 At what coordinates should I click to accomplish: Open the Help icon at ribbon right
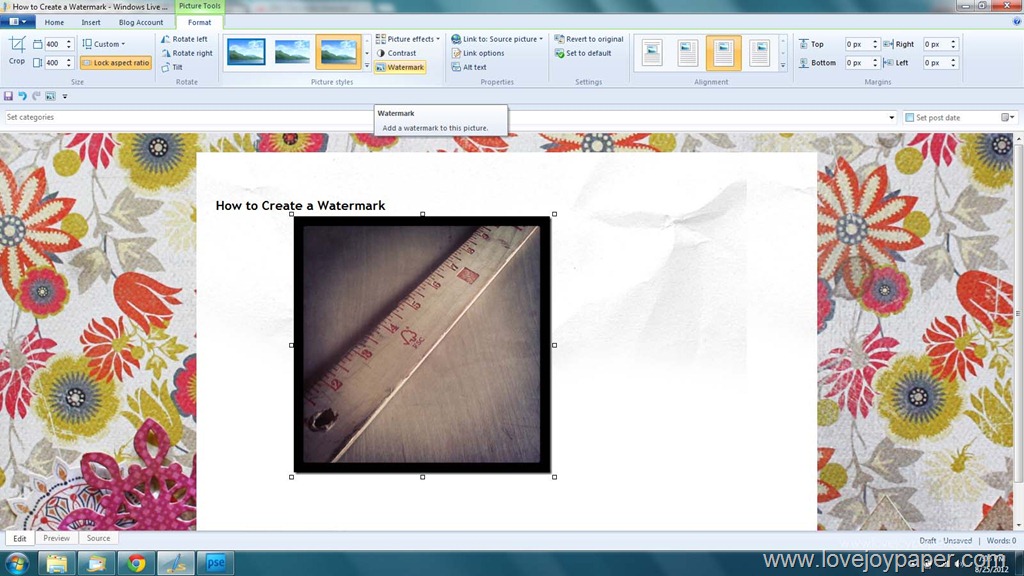[1016, 22]
